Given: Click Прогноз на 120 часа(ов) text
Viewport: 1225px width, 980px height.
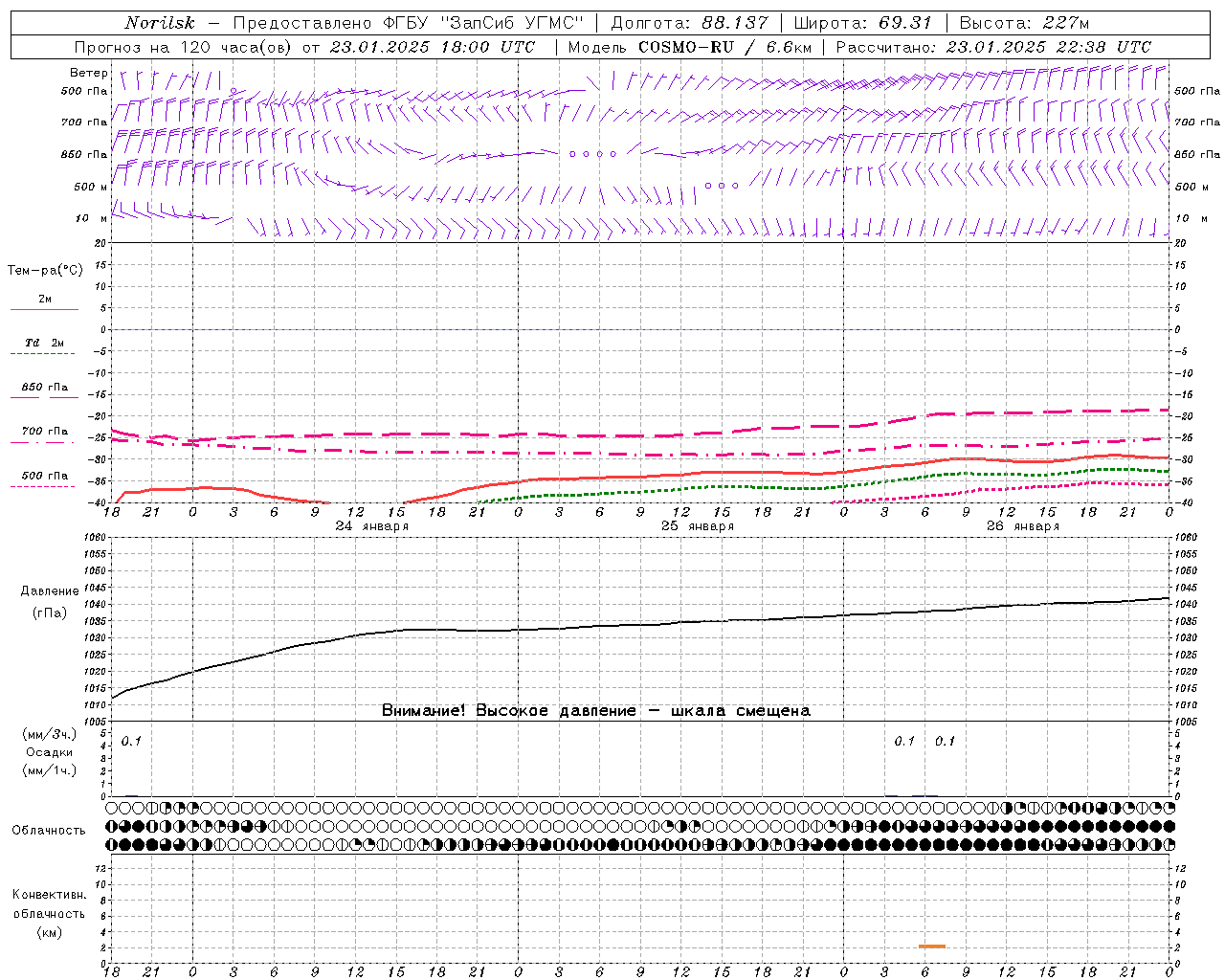Looking at the screenshot, I should click(184, 47).
